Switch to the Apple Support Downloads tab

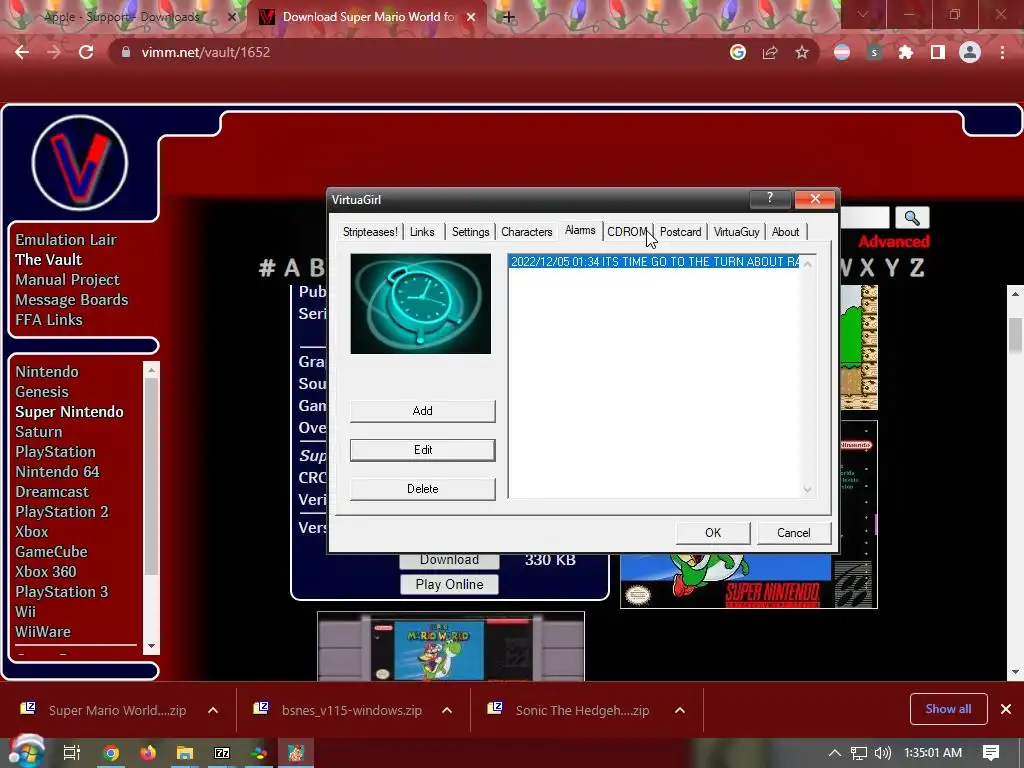point(124,17)
